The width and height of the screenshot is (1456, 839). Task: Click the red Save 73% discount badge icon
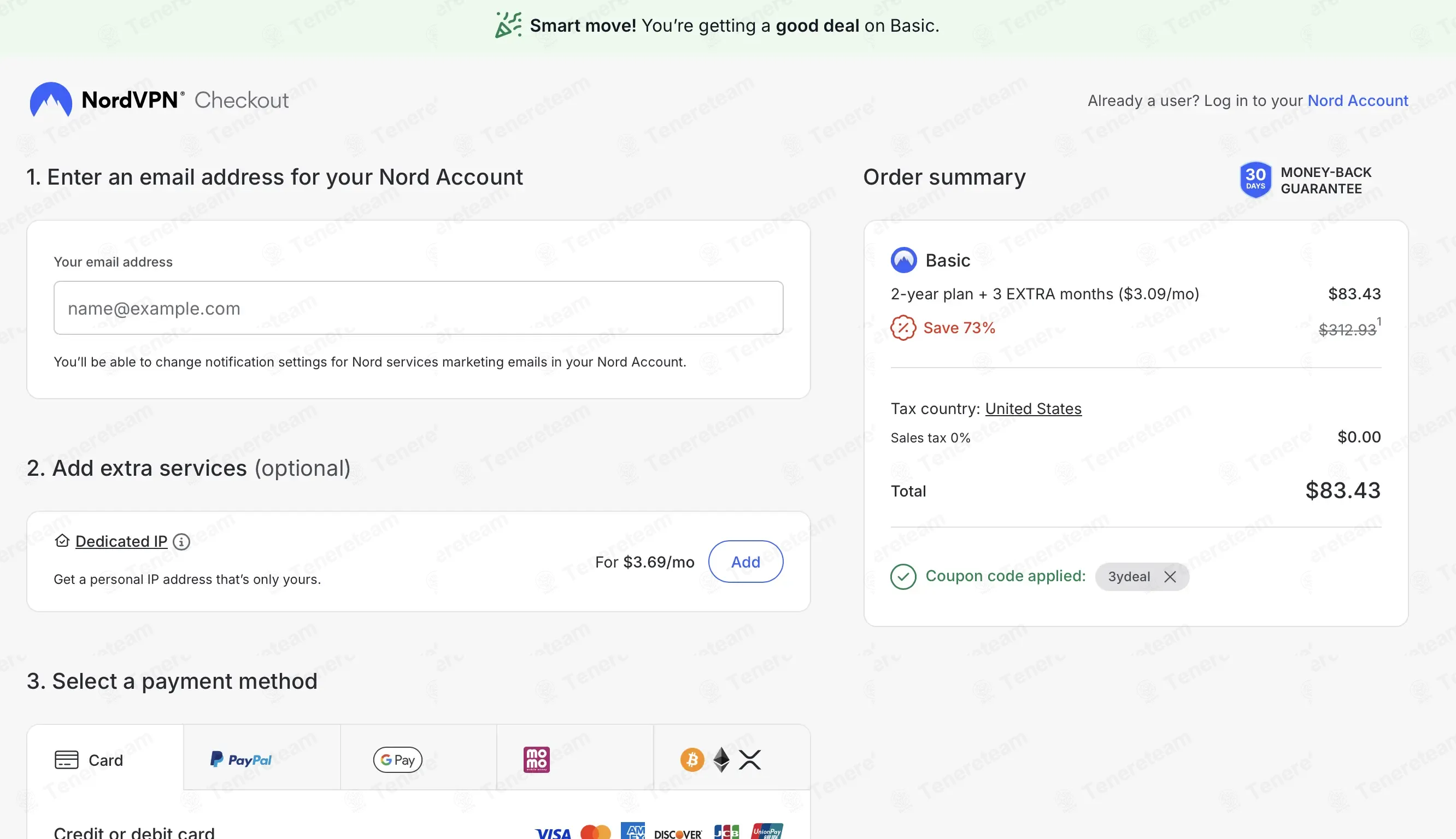click(x=903, y=328)
